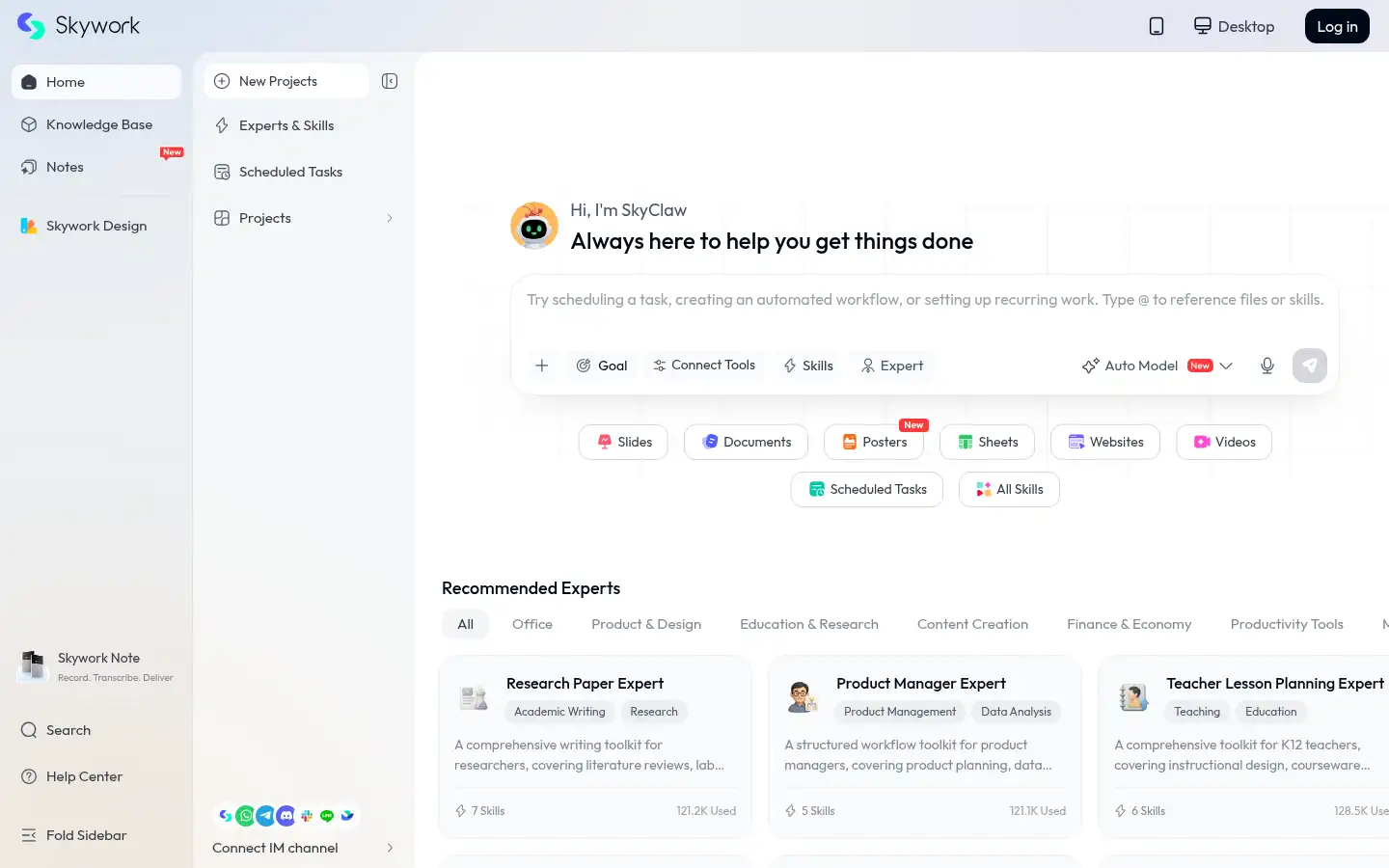
Task: Open the Expert selector in prompt box
Action: 892,366
